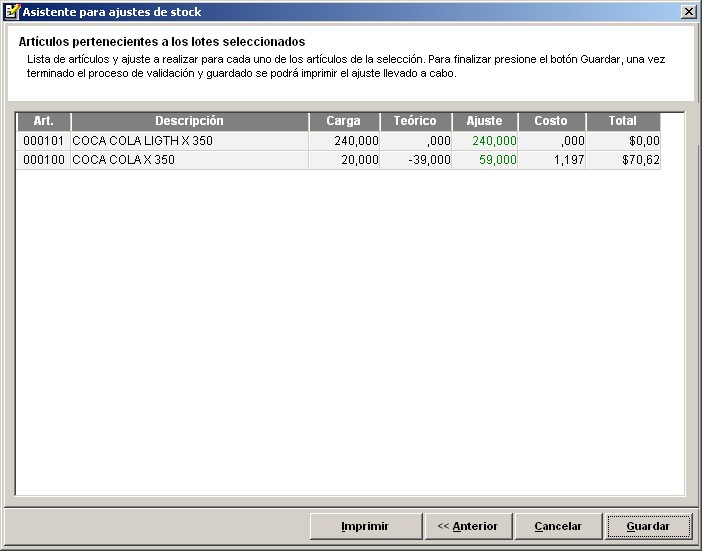The image size is (702, 551).
Task: Click Costo value 1,197
Action: (x=552, y=160)
